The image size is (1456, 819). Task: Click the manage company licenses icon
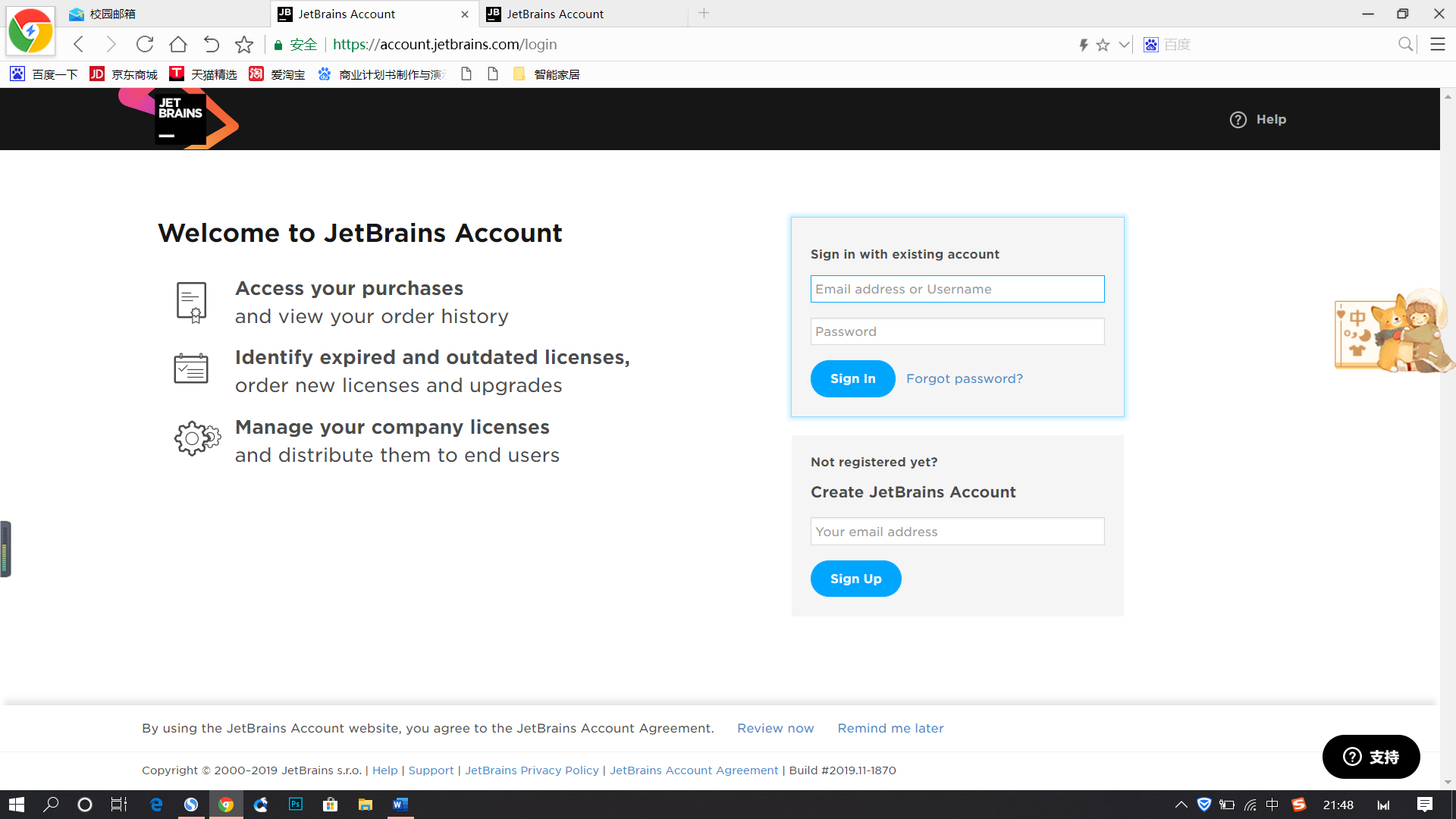coord(197,438)
